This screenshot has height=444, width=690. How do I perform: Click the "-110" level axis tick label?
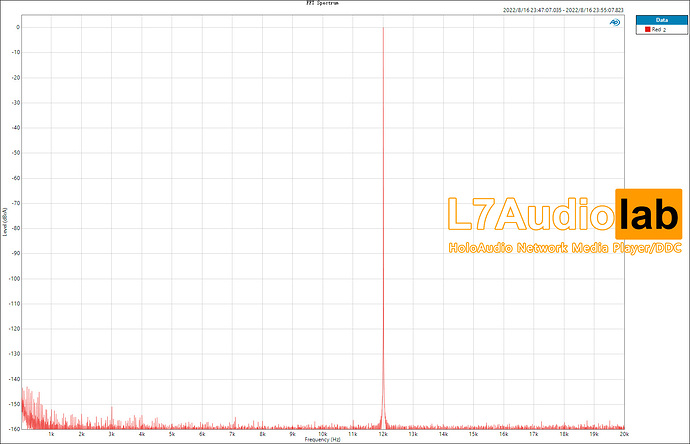coord(15,304)
